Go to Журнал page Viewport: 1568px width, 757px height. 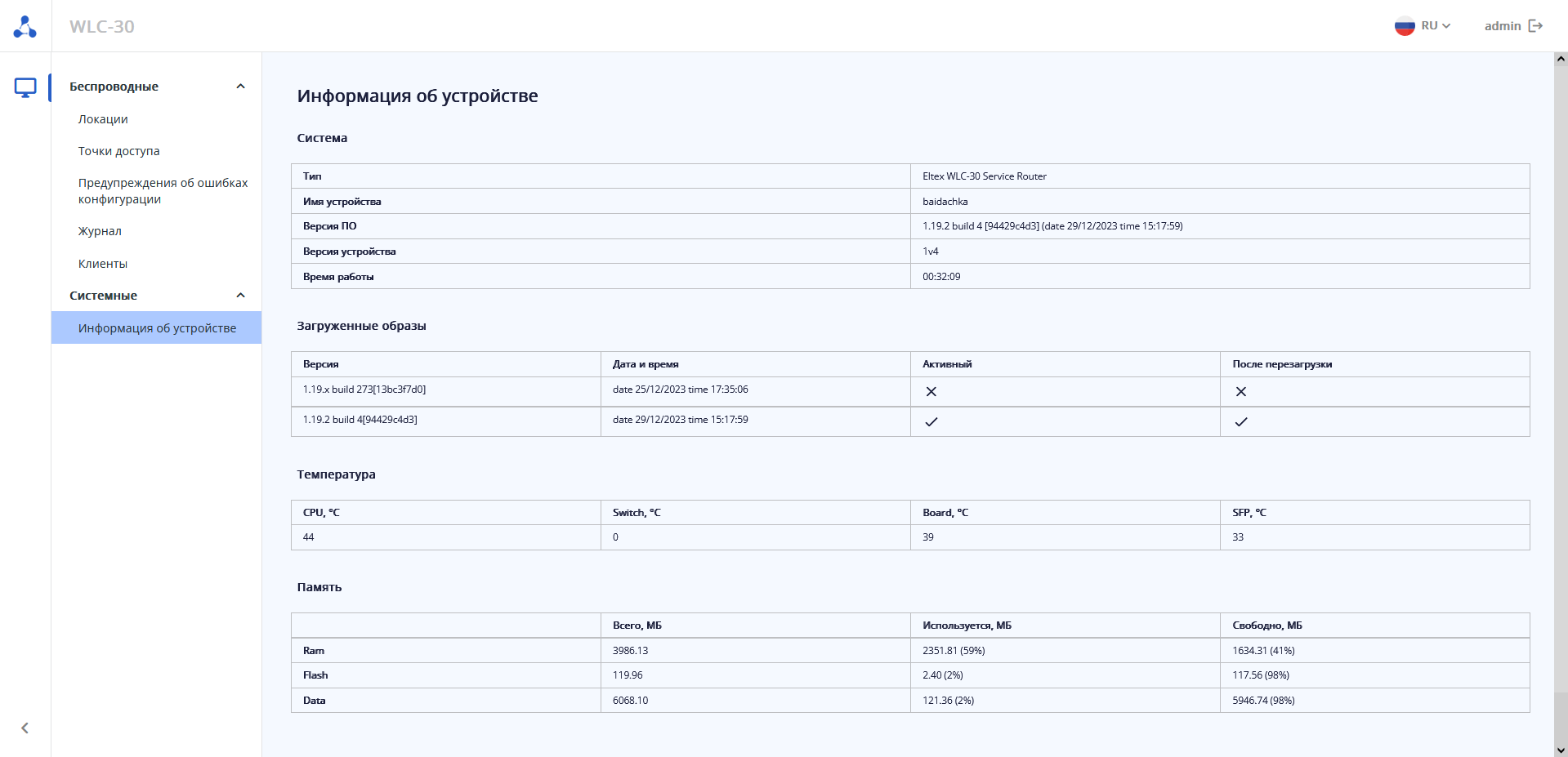[x=100, y=231]
